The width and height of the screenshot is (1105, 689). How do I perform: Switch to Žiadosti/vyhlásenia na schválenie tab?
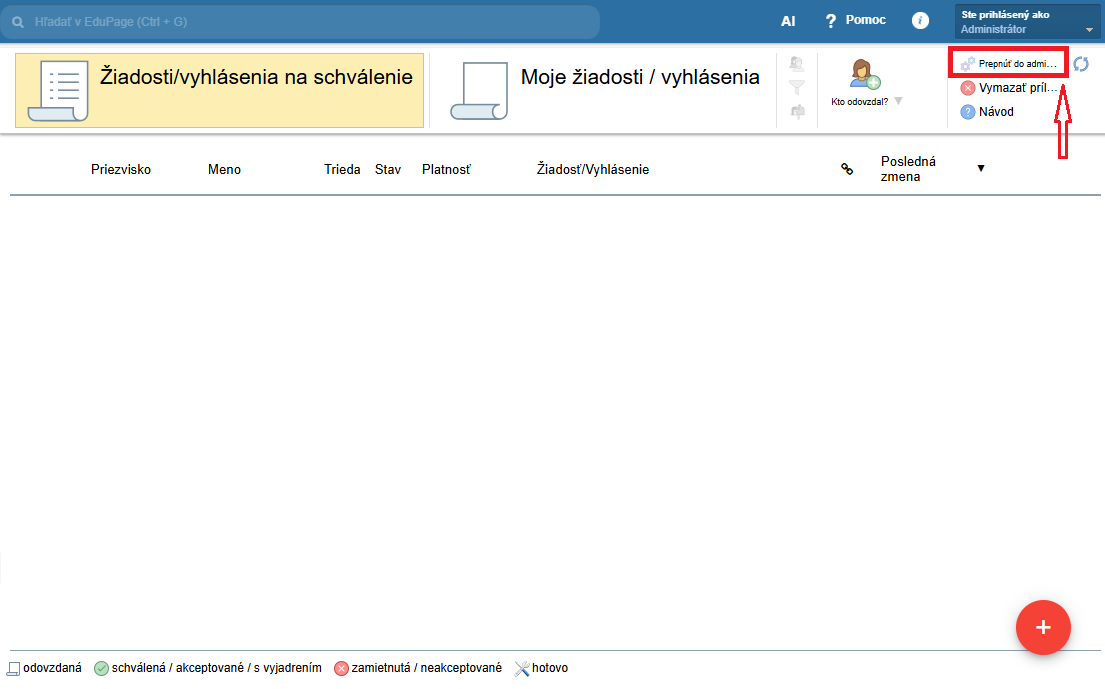pos(219,90)
